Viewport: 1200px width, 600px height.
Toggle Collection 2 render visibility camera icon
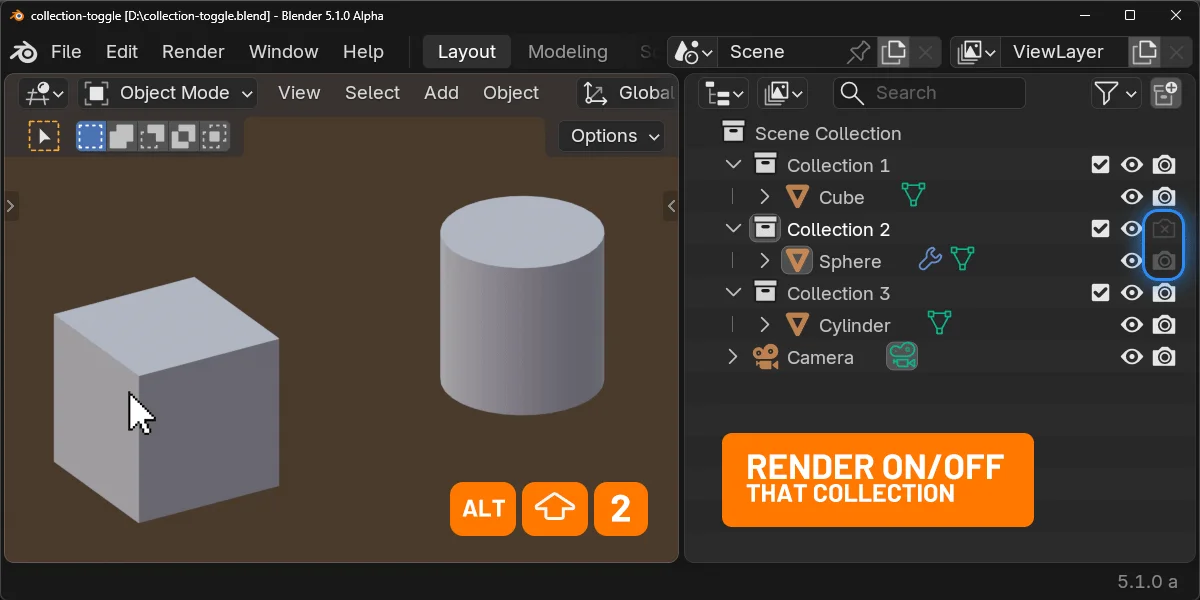point(1163,228)
